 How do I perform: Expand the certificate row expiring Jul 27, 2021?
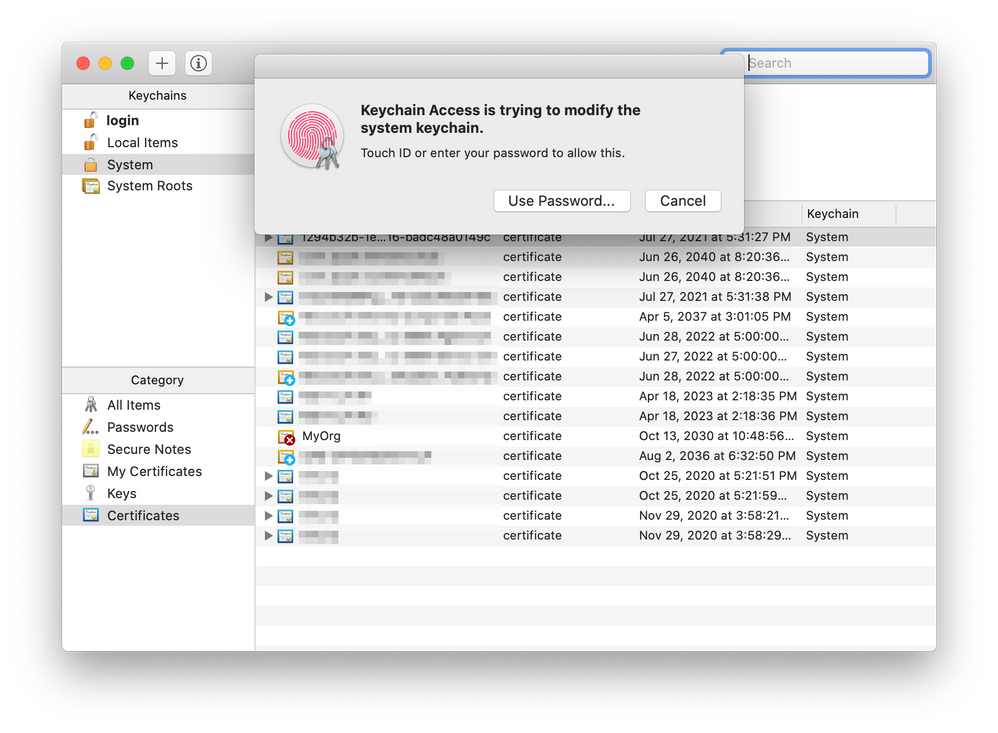pos(267,296)
